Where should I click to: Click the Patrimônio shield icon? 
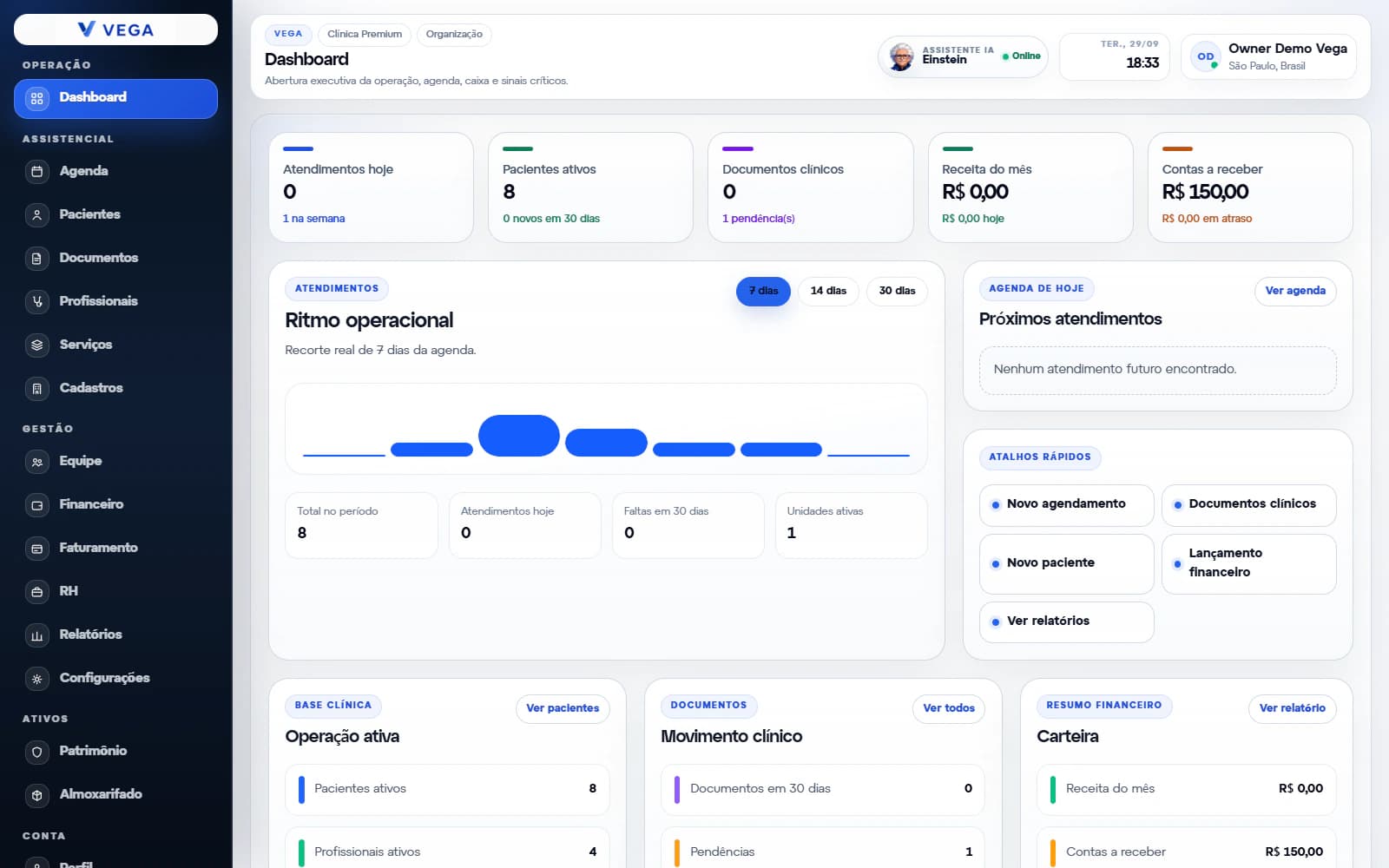click(x=36, y=752)
